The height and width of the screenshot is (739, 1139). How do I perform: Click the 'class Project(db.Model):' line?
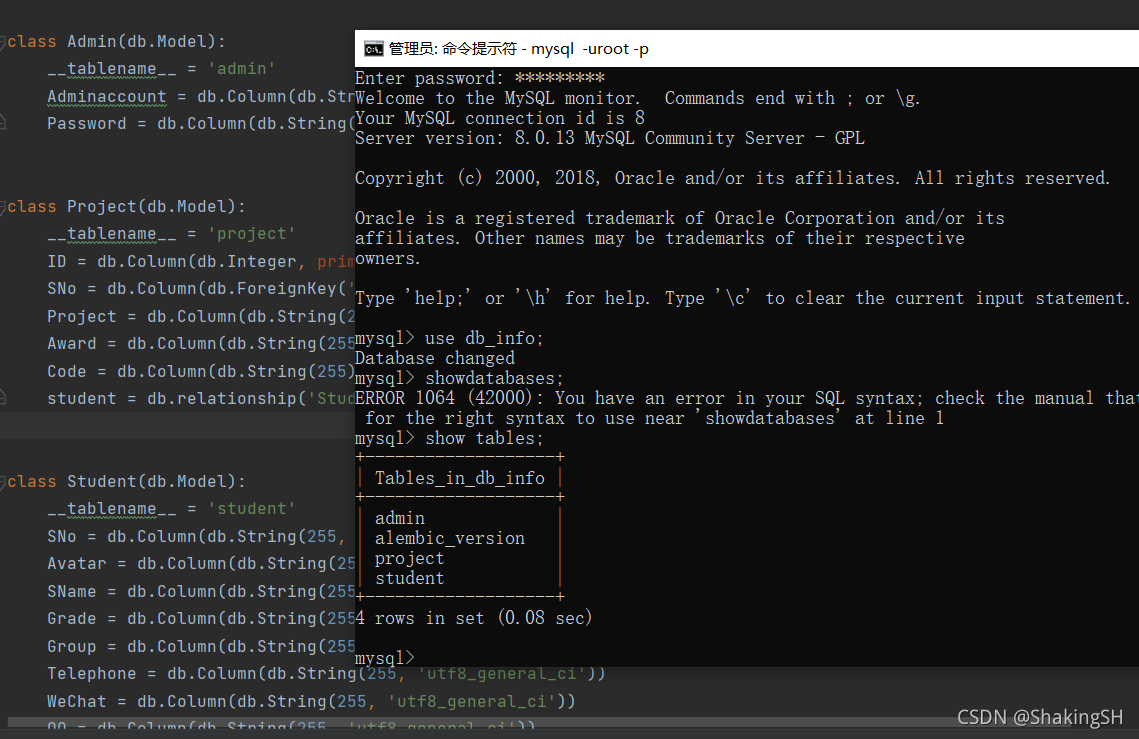126,207
